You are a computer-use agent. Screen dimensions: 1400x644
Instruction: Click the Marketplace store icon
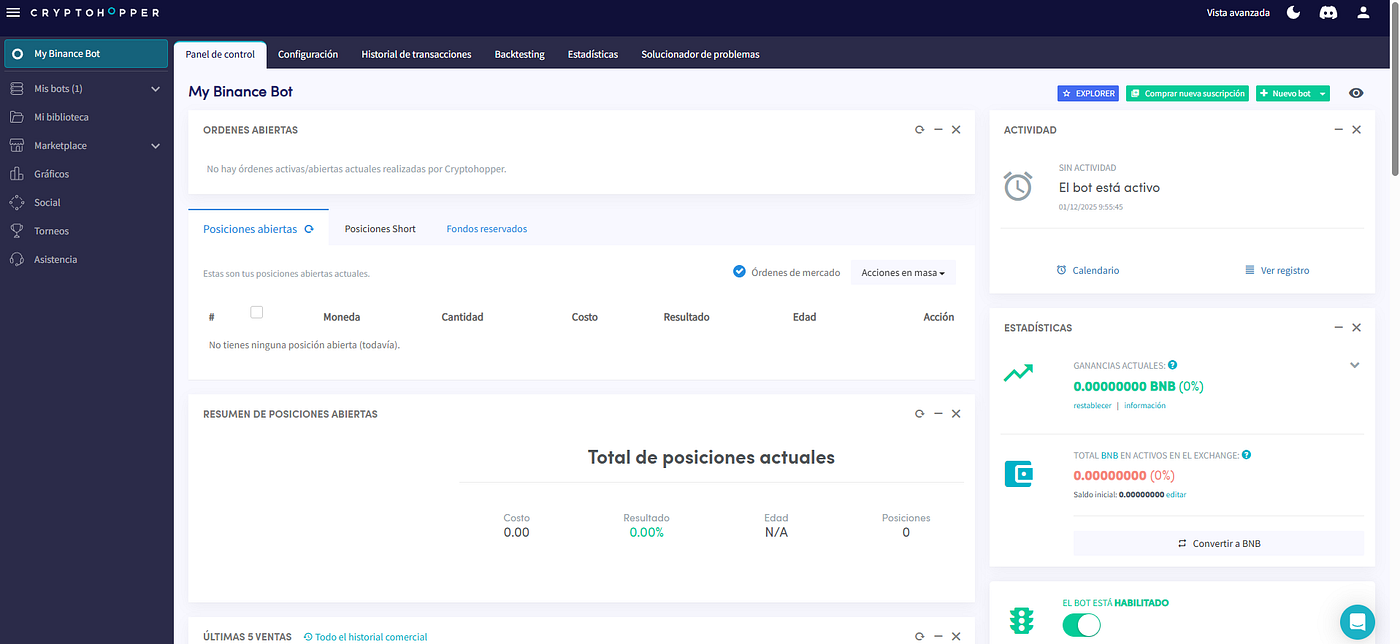(17, 146)
